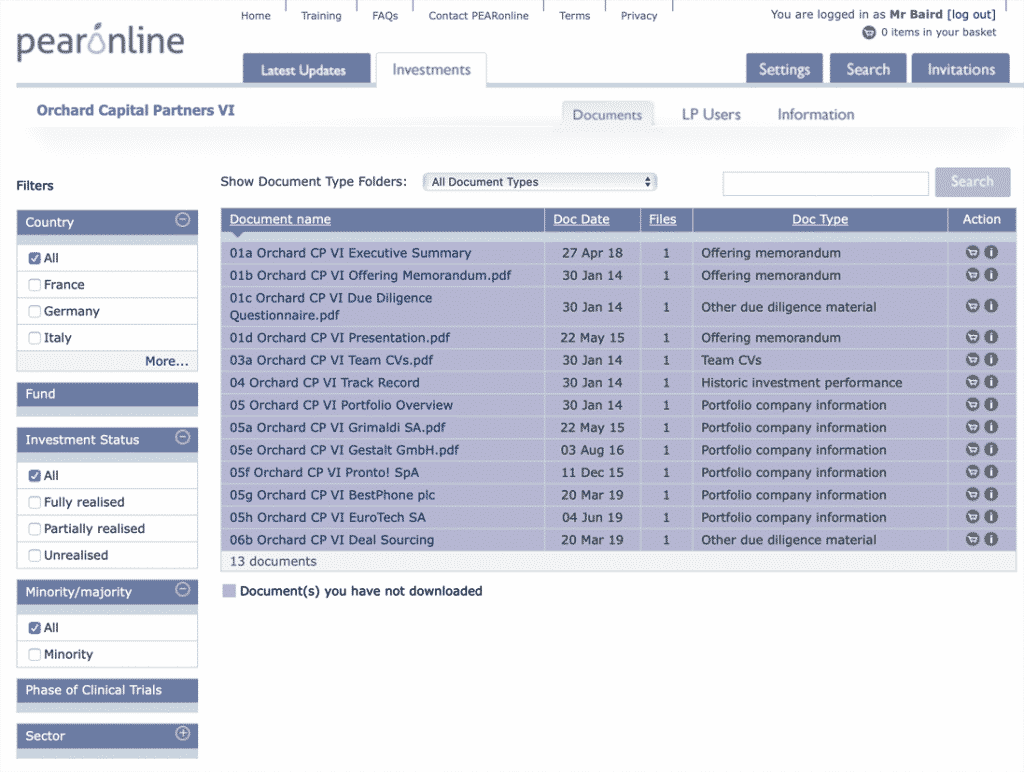Screen dimensions: 1024x772
Task: Sort by the Doc Type column
Action: pyautogui.click(x=820, y=219)
